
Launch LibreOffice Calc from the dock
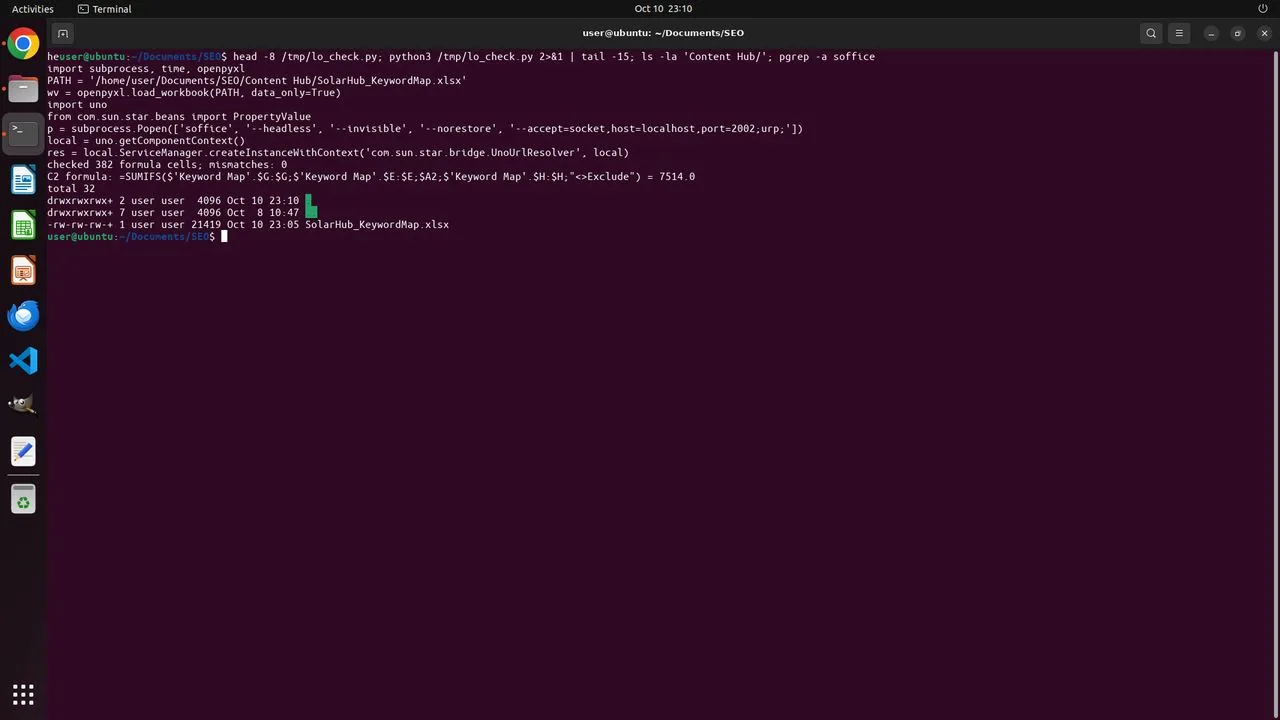[23, 225]
